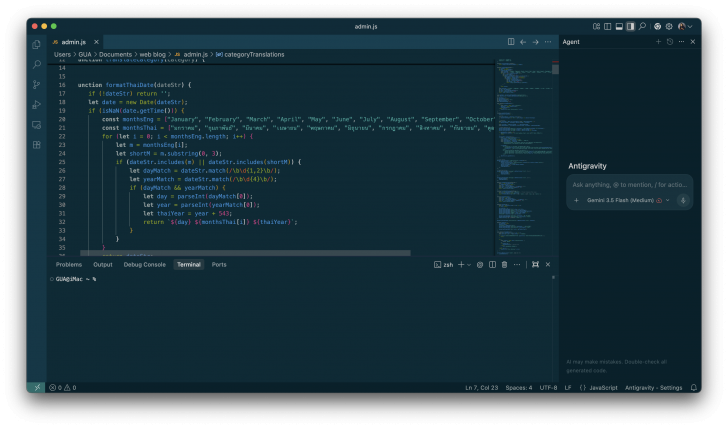This screenshot has height=428, width=728.
Task: Change end of line via LF
Action: click(568, 388)
